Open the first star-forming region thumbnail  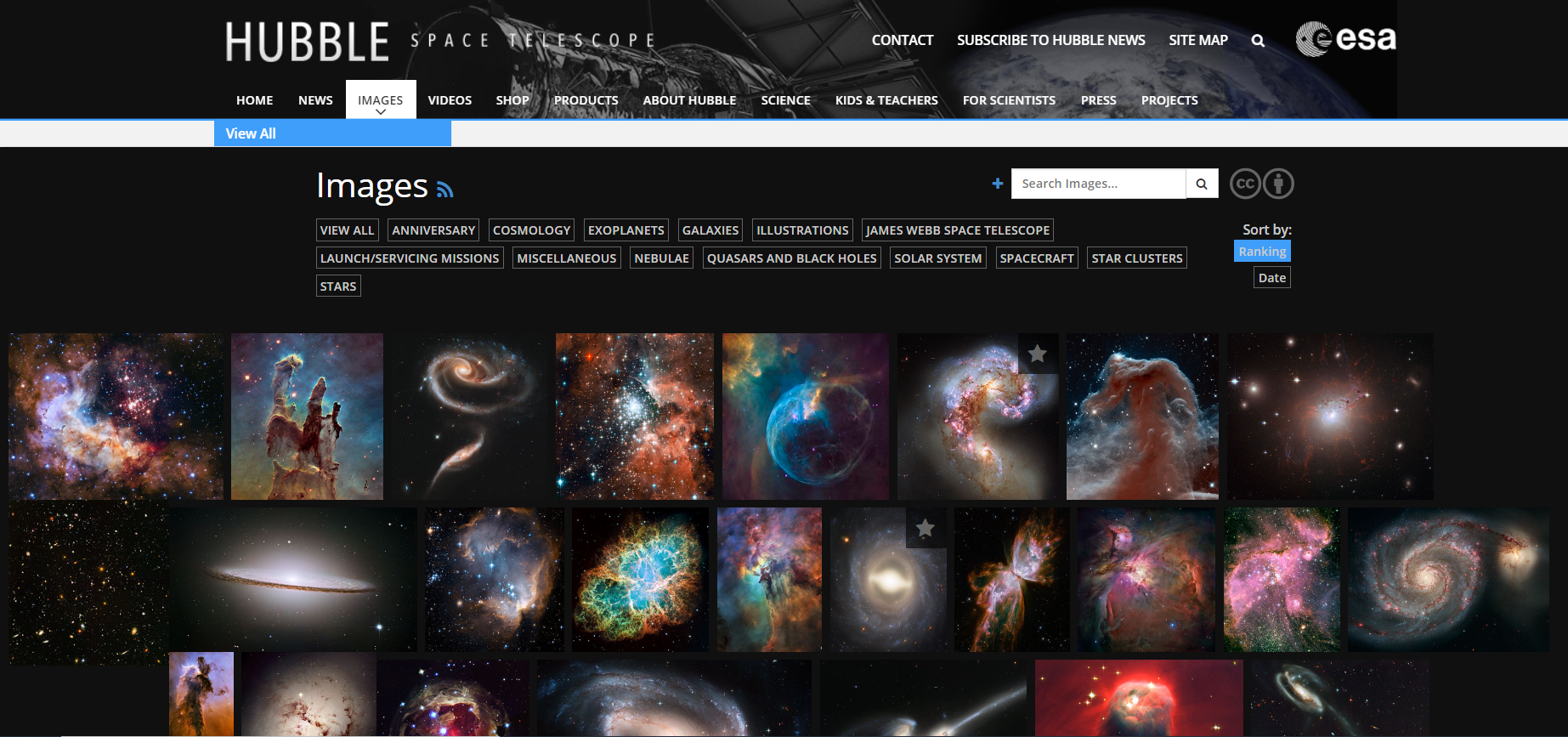pos(116,417)
